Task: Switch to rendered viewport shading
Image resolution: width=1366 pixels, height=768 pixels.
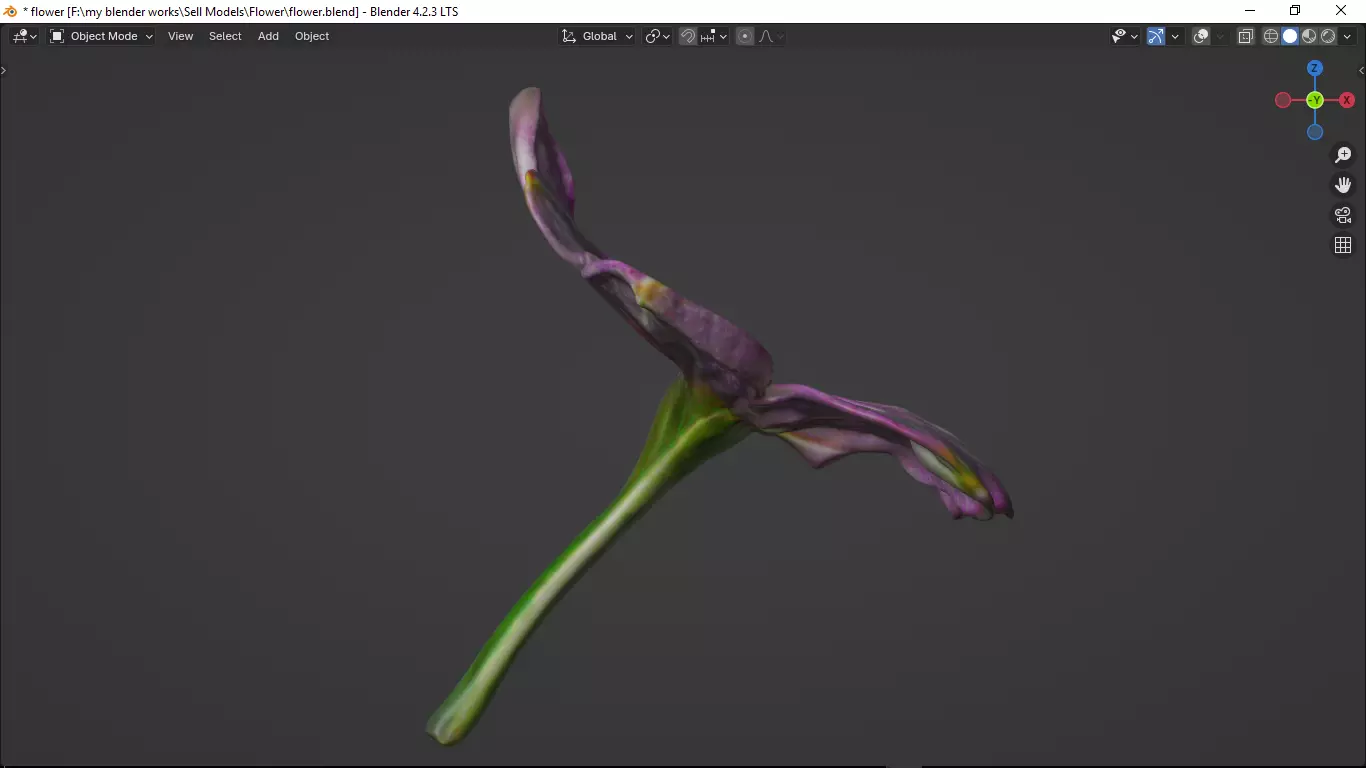Action: 1328,36
